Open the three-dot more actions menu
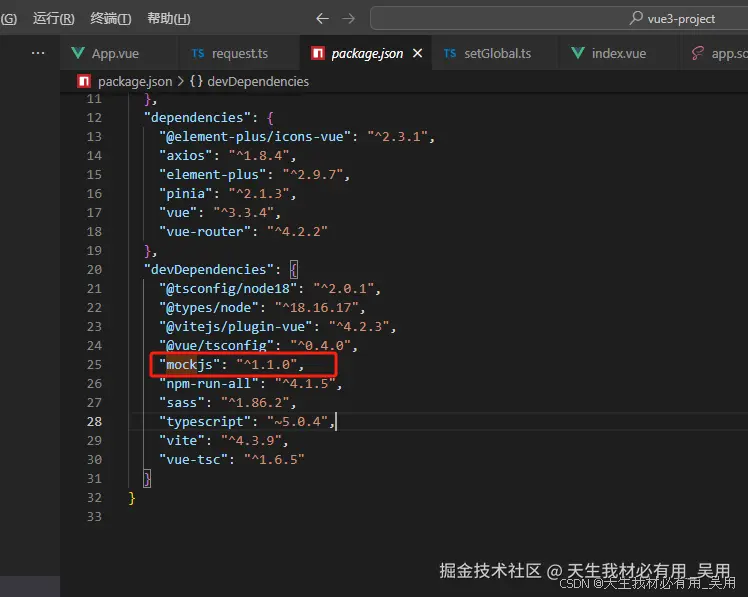The image size is (748, 597). point(38,53)
